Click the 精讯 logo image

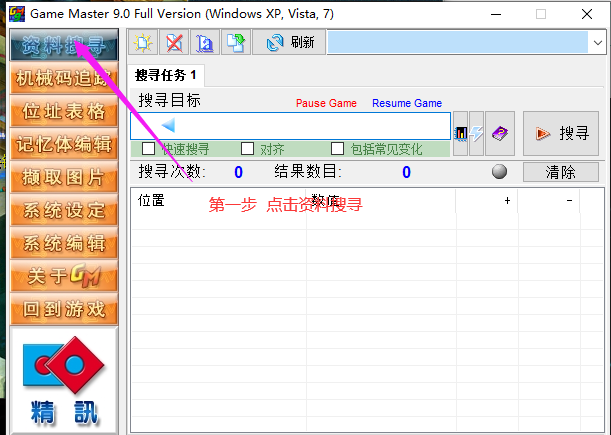coord(64,380)
